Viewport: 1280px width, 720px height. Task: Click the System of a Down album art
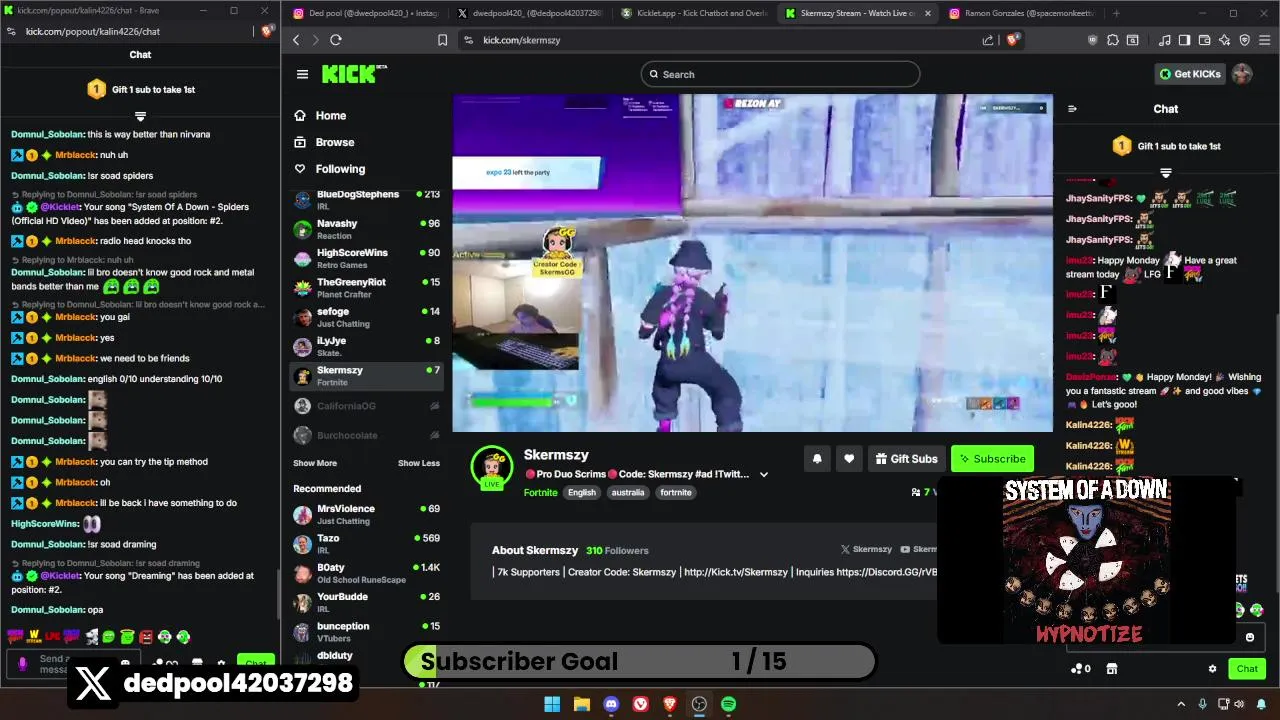click(1087, 562)
